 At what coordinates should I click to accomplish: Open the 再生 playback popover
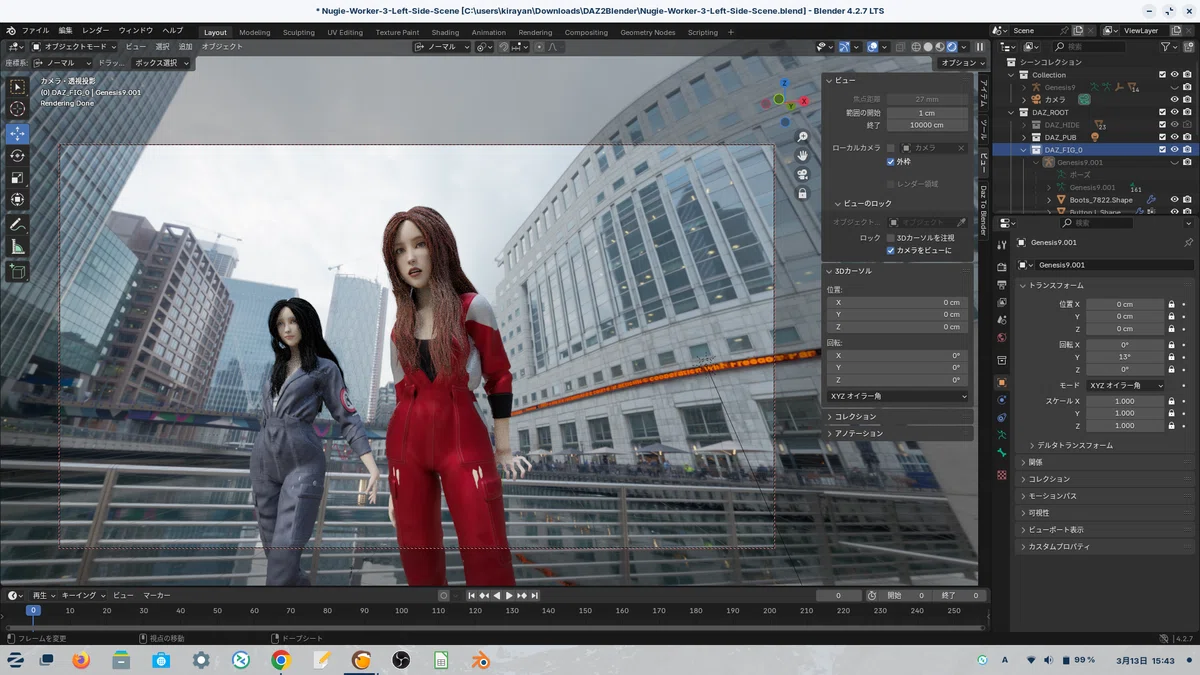45,595
